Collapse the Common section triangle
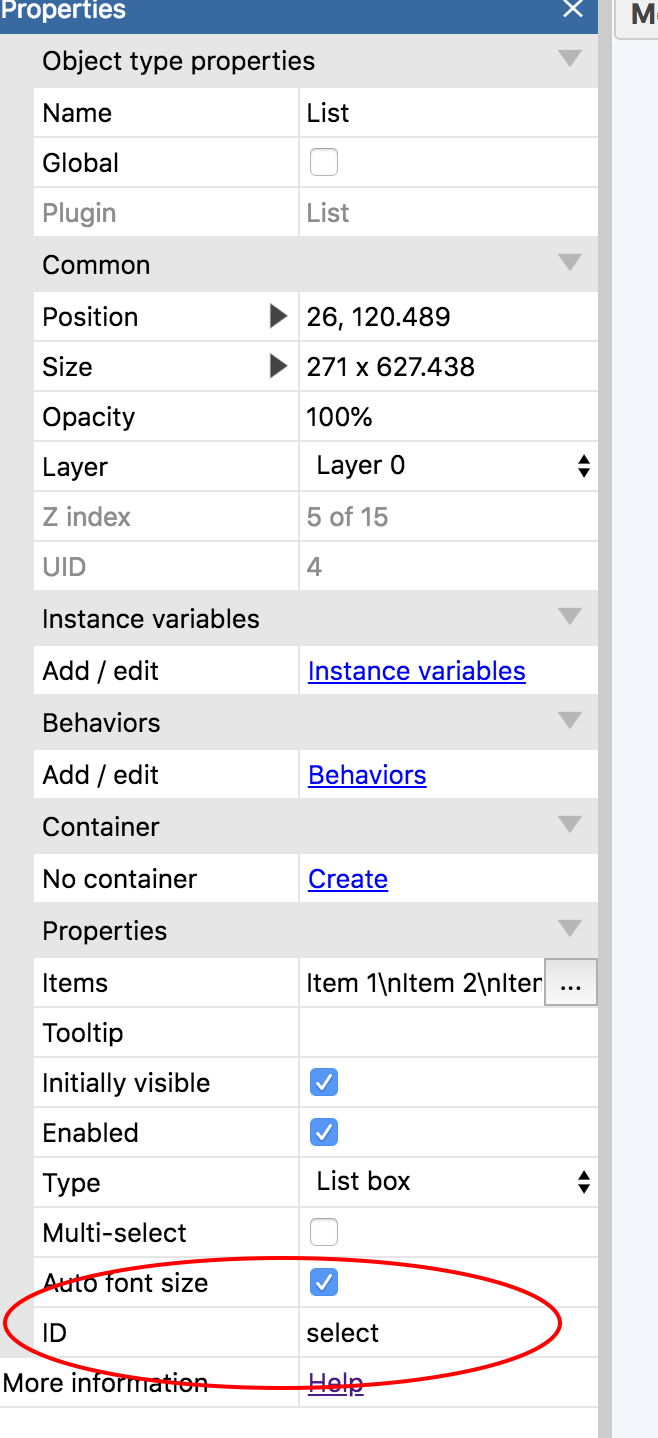The height and width of the screenshot is (1438, 658). coord(570,263)
